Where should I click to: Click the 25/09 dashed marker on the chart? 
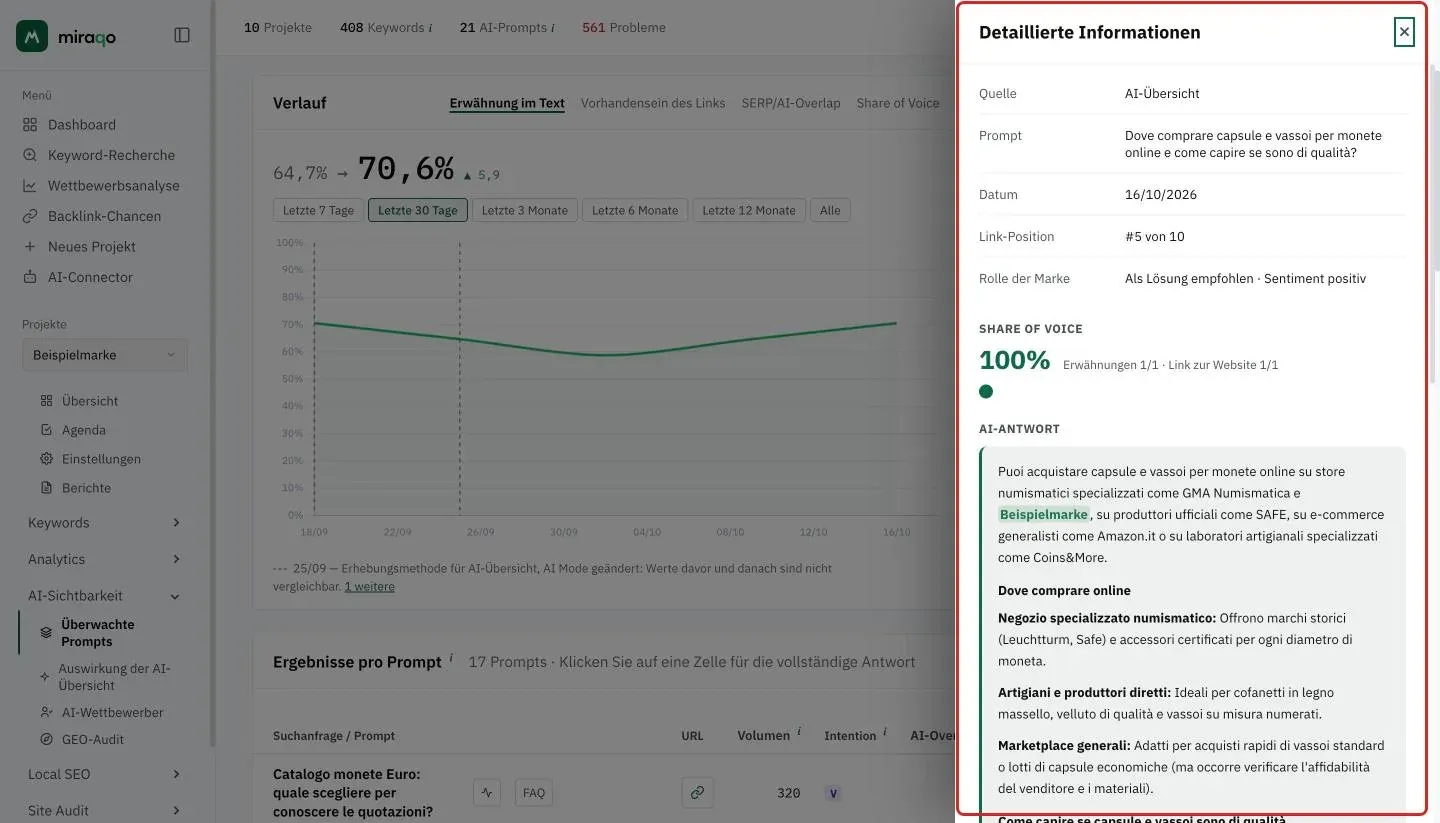[460, 380]
